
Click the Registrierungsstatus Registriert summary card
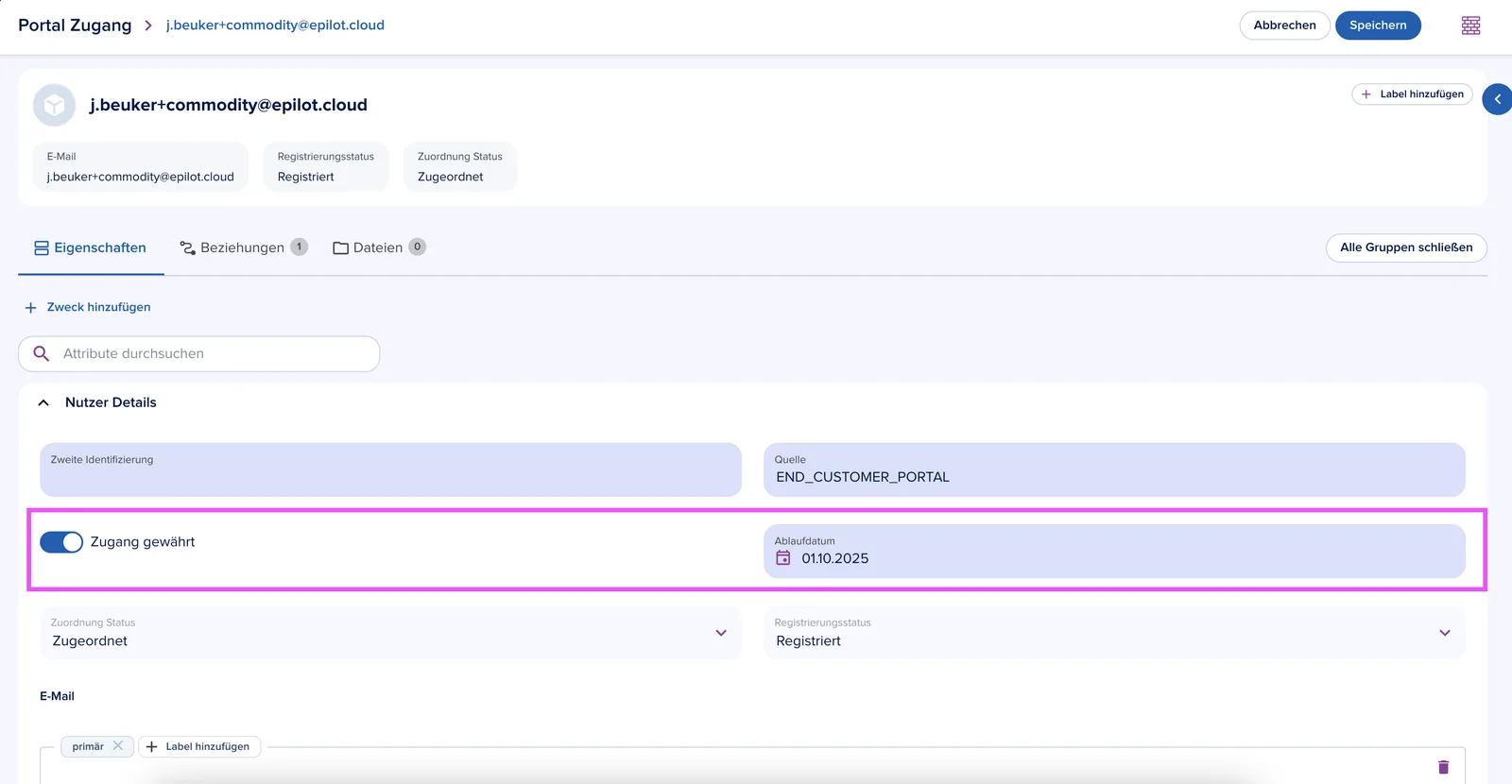pos(326,167)
